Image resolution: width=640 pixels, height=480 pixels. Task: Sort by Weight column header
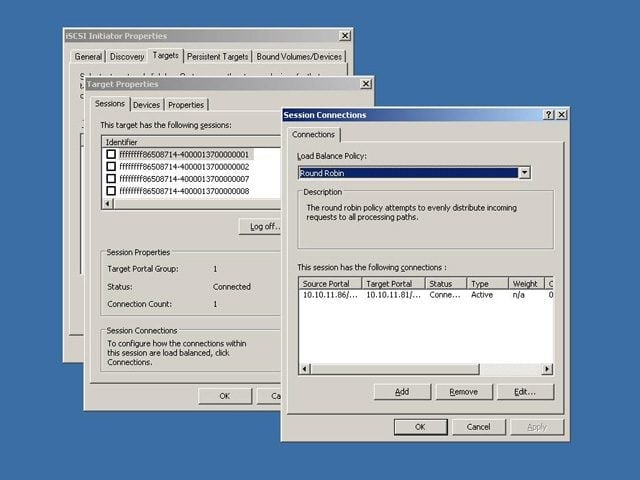point(527,283)
